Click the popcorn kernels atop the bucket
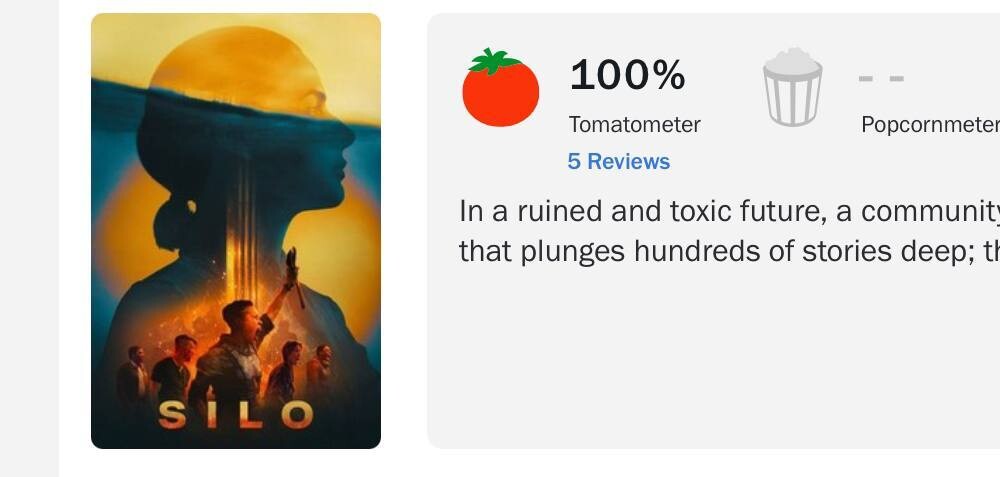 pos(793,61)
